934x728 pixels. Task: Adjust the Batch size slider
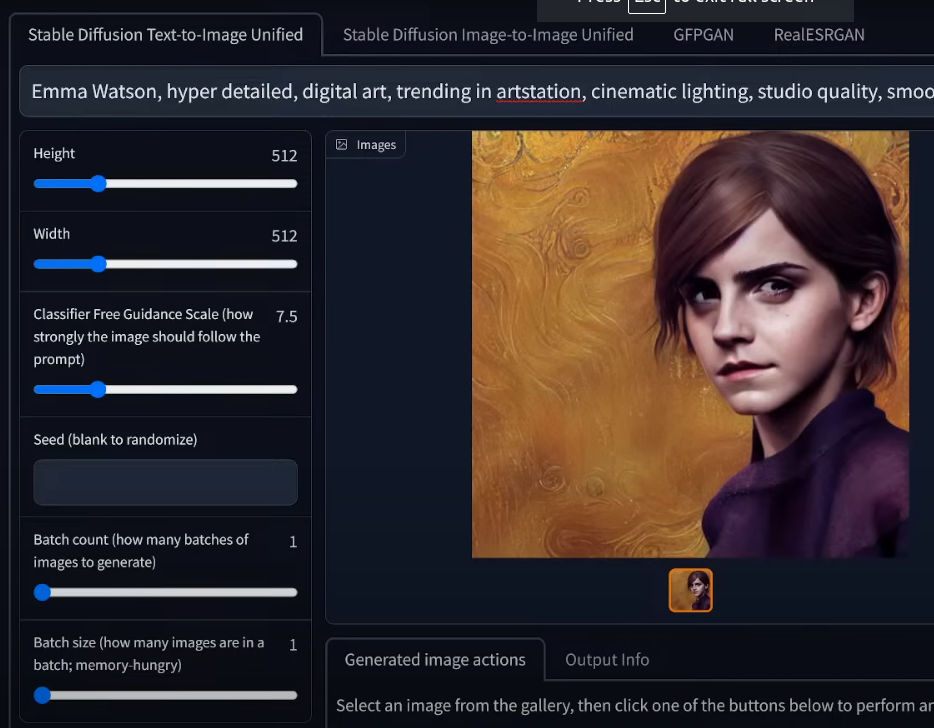tap(166, 695)
